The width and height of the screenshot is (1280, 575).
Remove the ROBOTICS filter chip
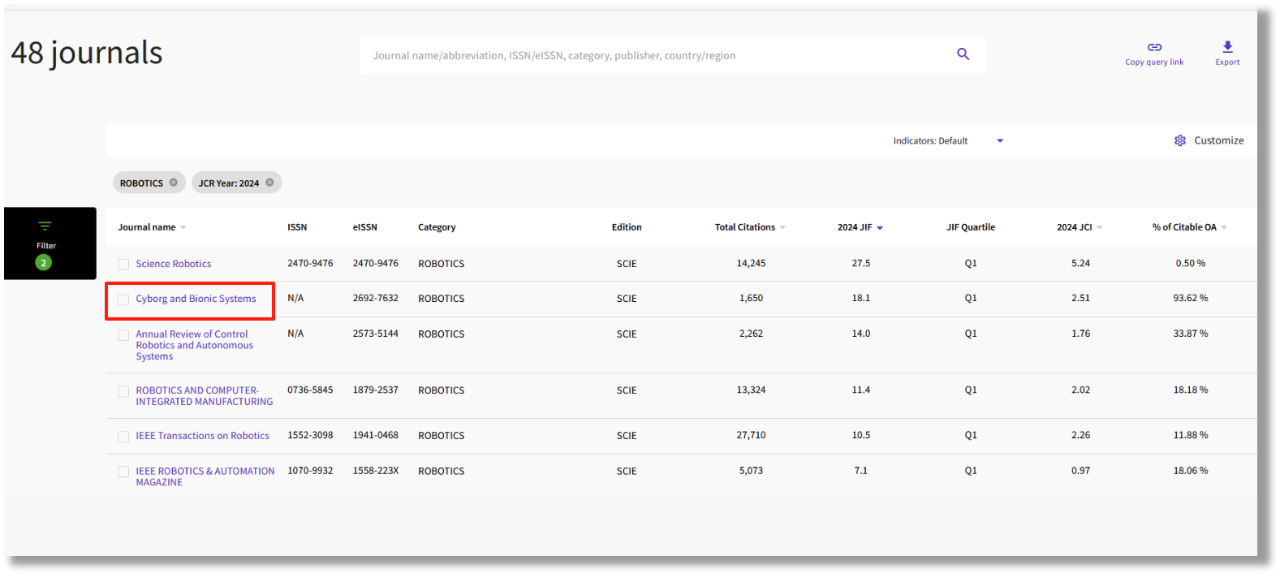point(173,182)
